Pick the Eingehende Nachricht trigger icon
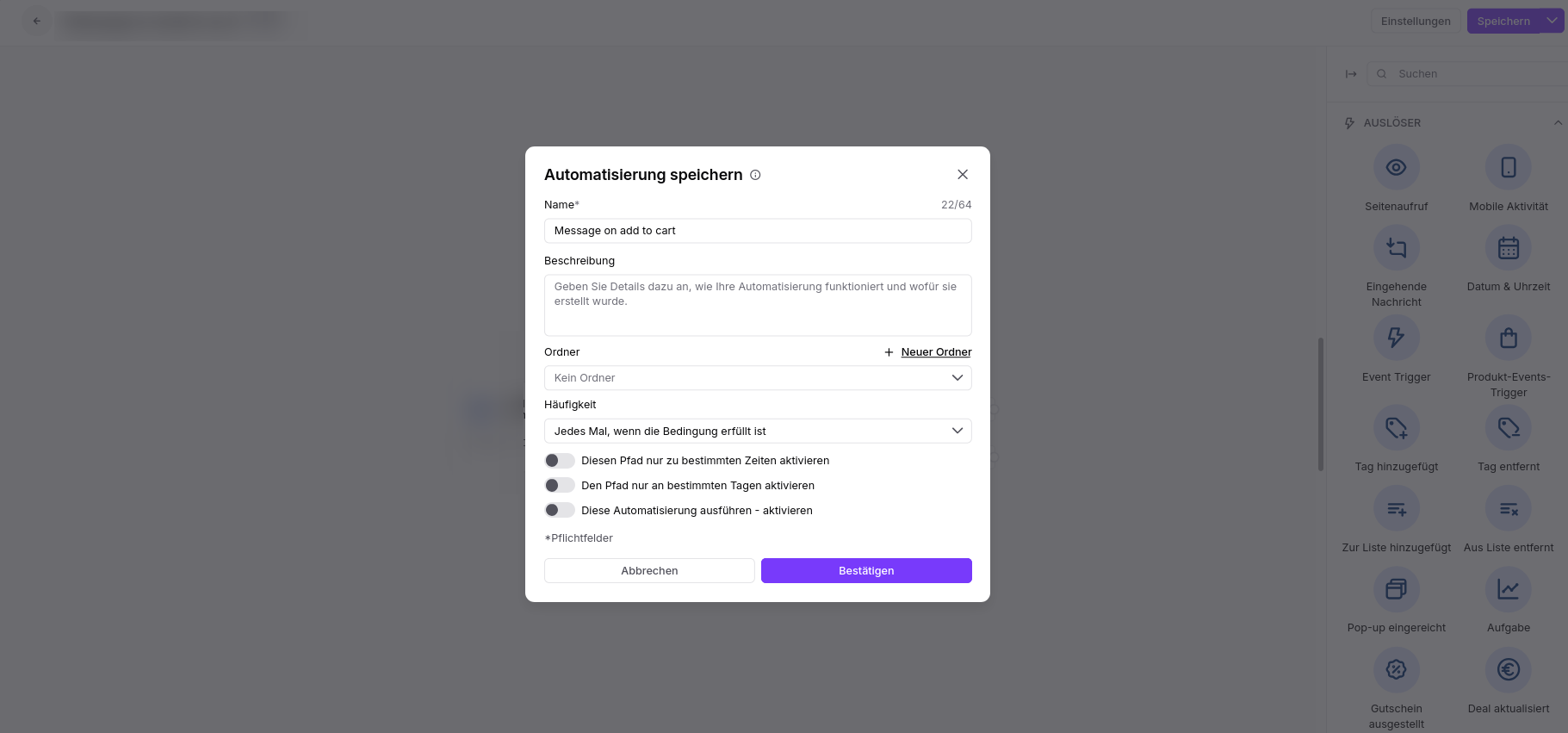The width and height of the screenshot is (1568, 733). coord(1396,248)
